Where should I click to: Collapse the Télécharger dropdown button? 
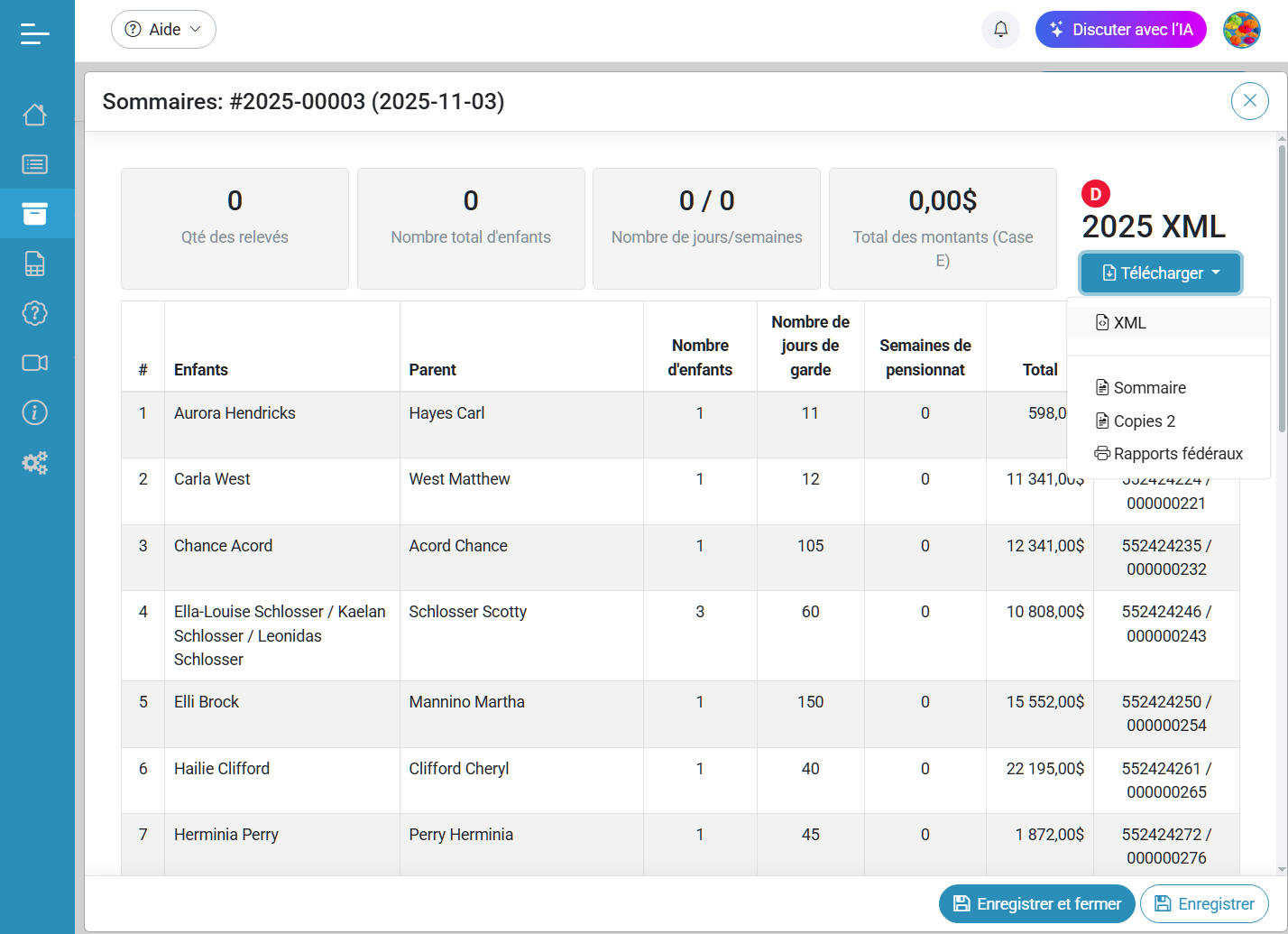[1160, 273]
